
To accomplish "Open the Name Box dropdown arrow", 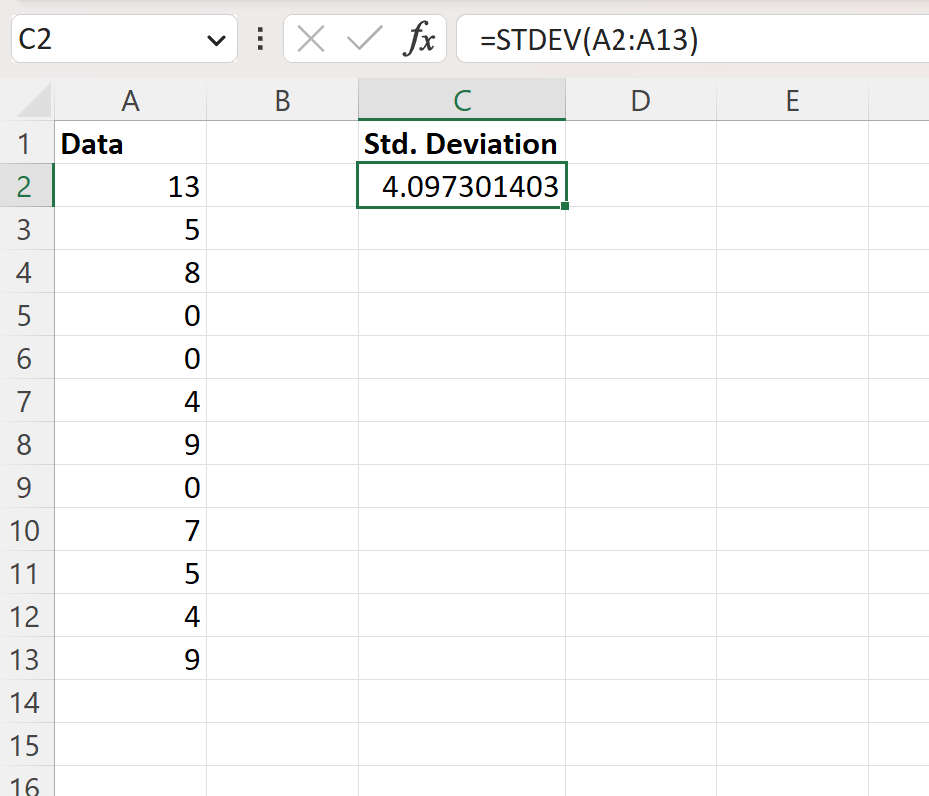I will pos(216,40).
